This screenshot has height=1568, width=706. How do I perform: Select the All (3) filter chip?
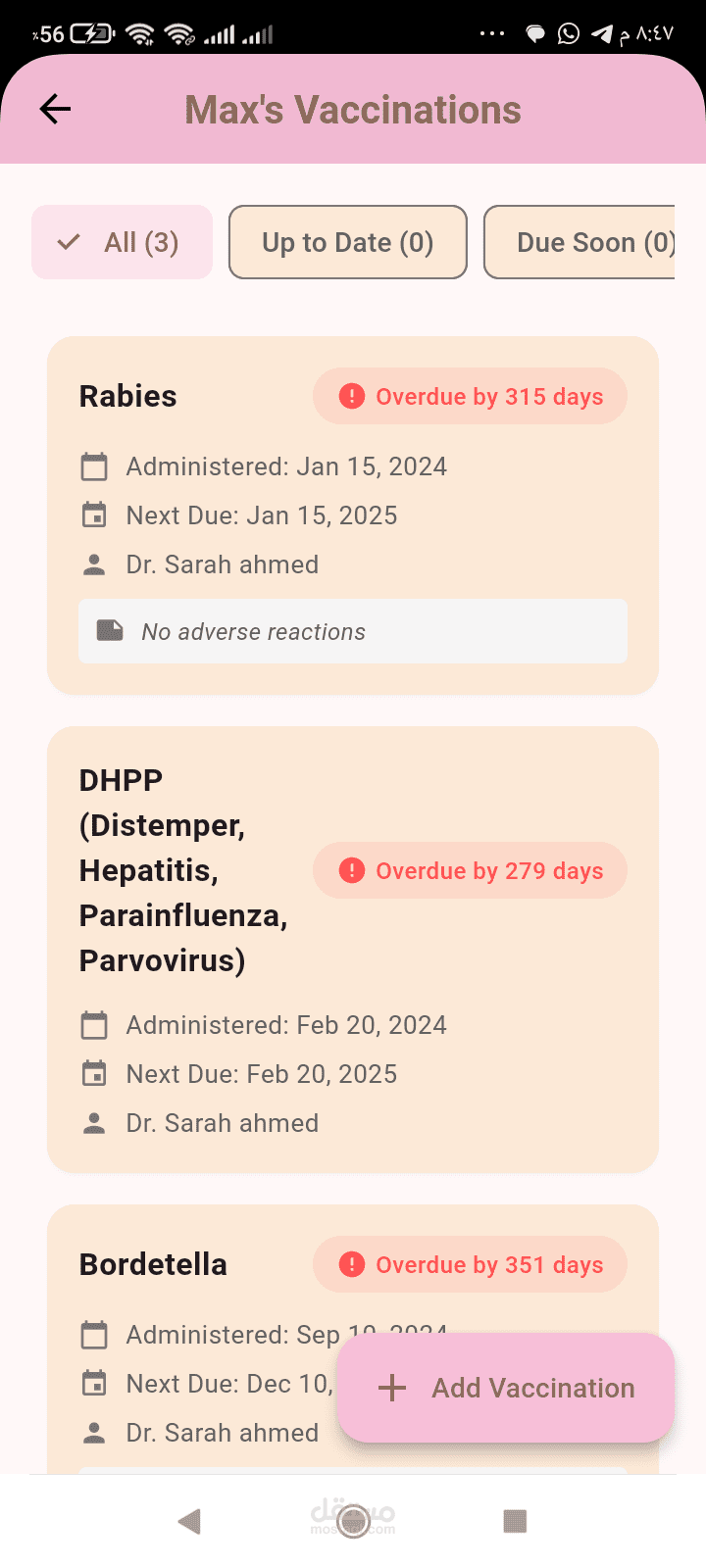click(x=123, y=242)
